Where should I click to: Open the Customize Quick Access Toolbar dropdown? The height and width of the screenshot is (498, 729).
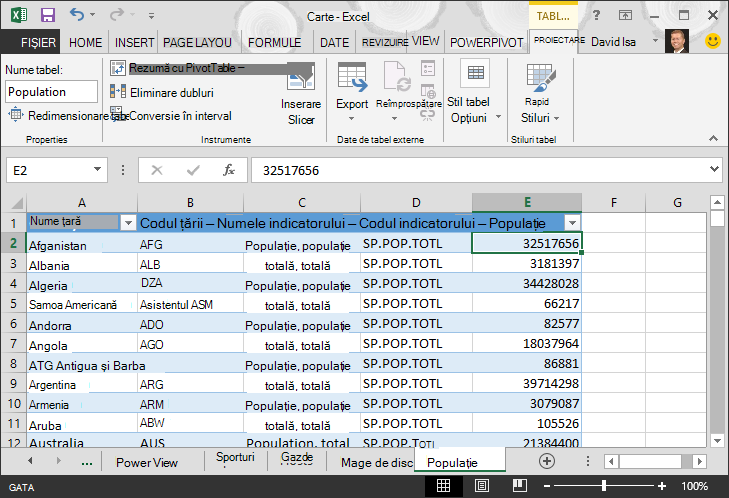[x=152, y=16]
